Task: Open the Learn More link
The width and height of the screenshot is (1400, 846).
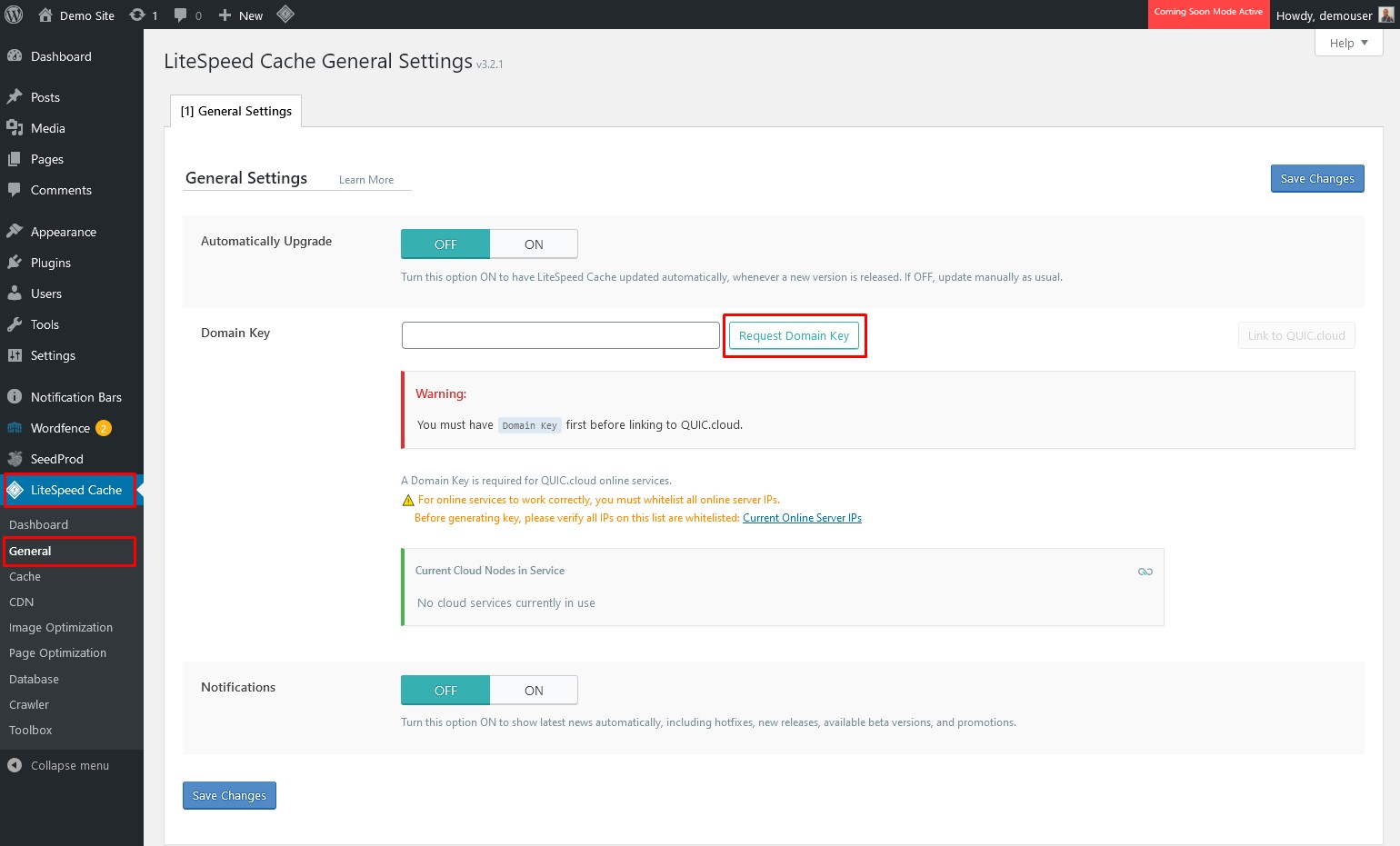Action: [x=366, y=180]
